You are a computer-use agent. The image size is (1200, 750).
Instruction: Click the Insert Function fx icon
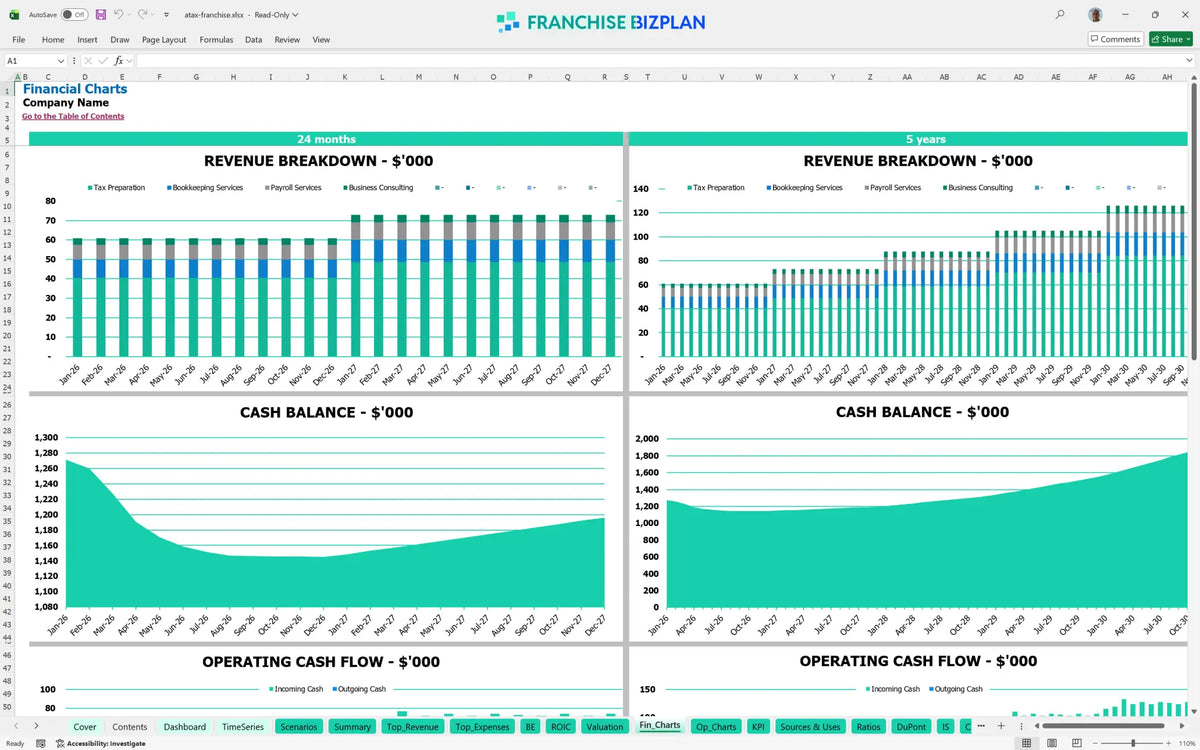pos(118,61)
